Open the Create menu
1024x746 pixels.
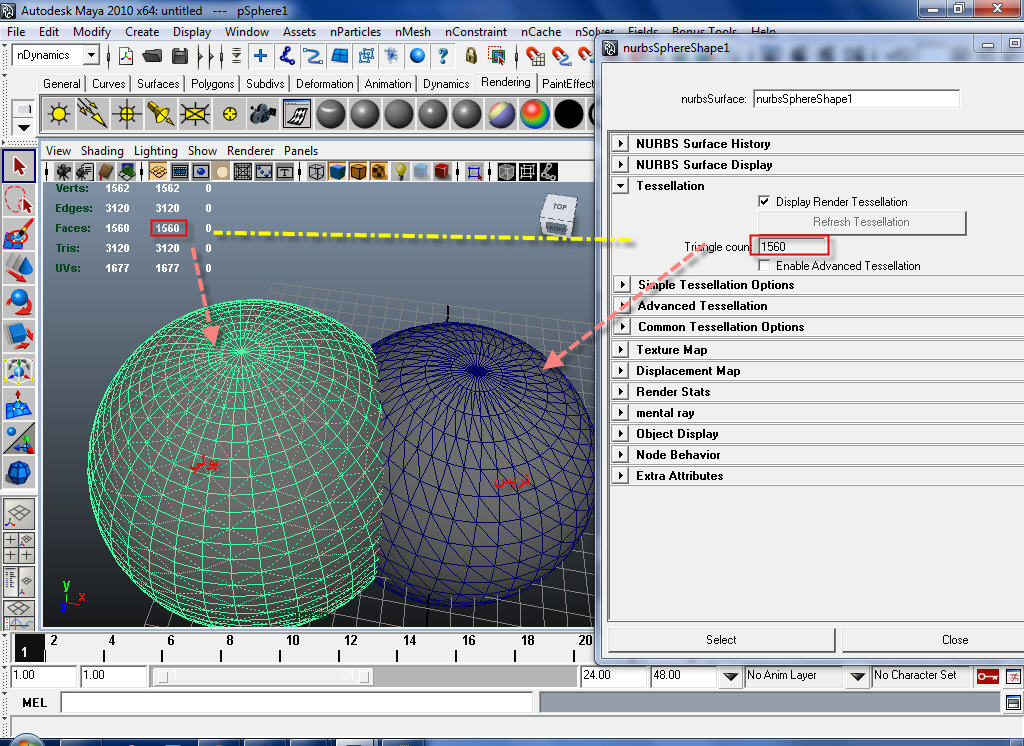pos(142,32)
